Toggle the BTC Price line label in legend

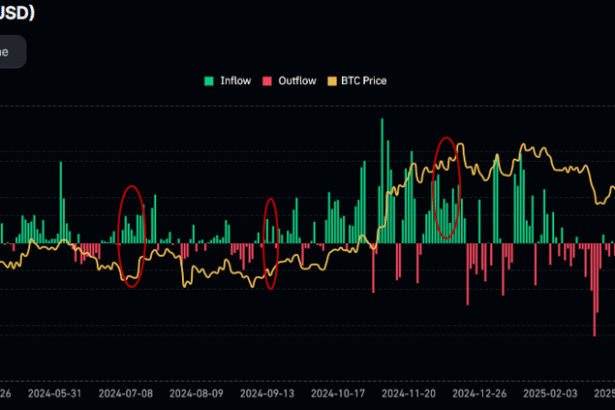click(363, 81)
